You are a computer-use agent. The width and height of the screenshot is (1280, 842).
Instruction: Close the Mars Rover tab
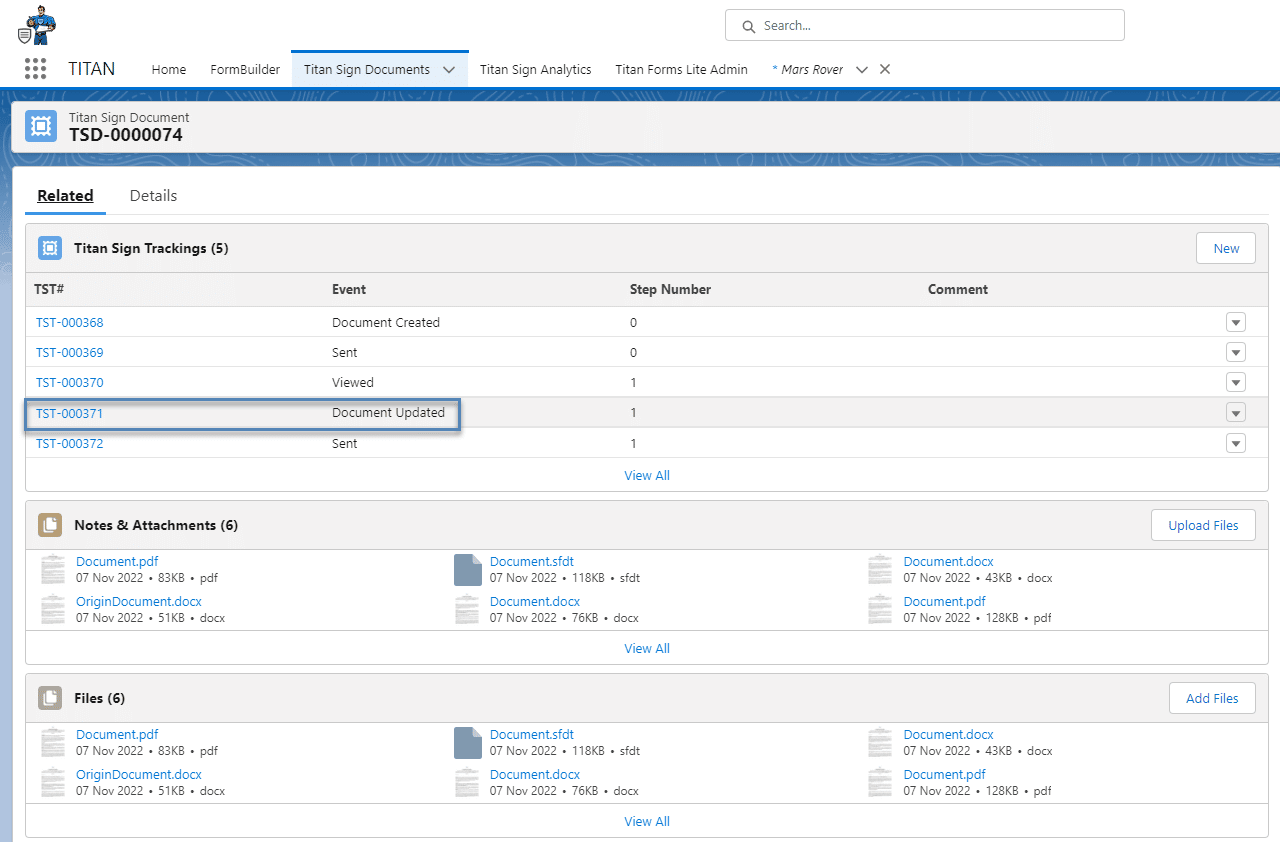(885, 69)
